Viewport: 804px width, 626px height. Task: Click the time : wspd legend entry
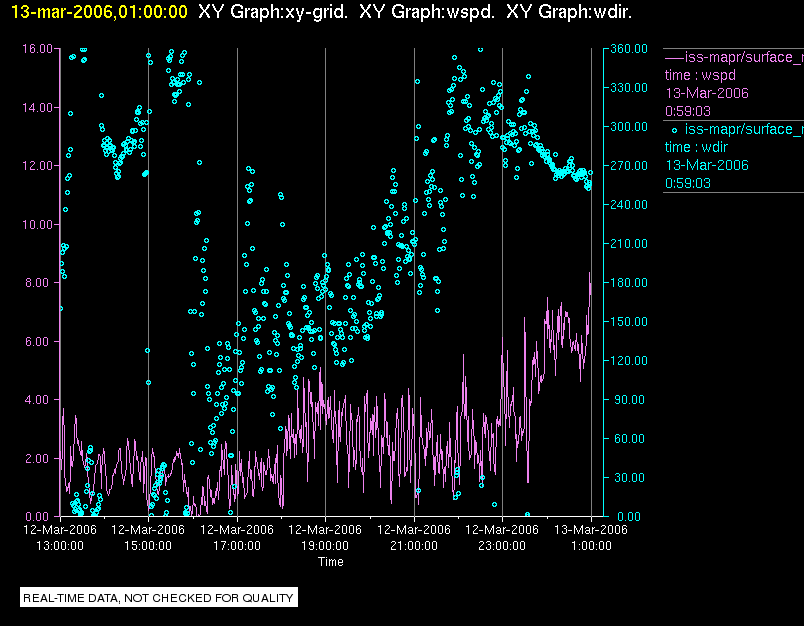coord(700,75)
